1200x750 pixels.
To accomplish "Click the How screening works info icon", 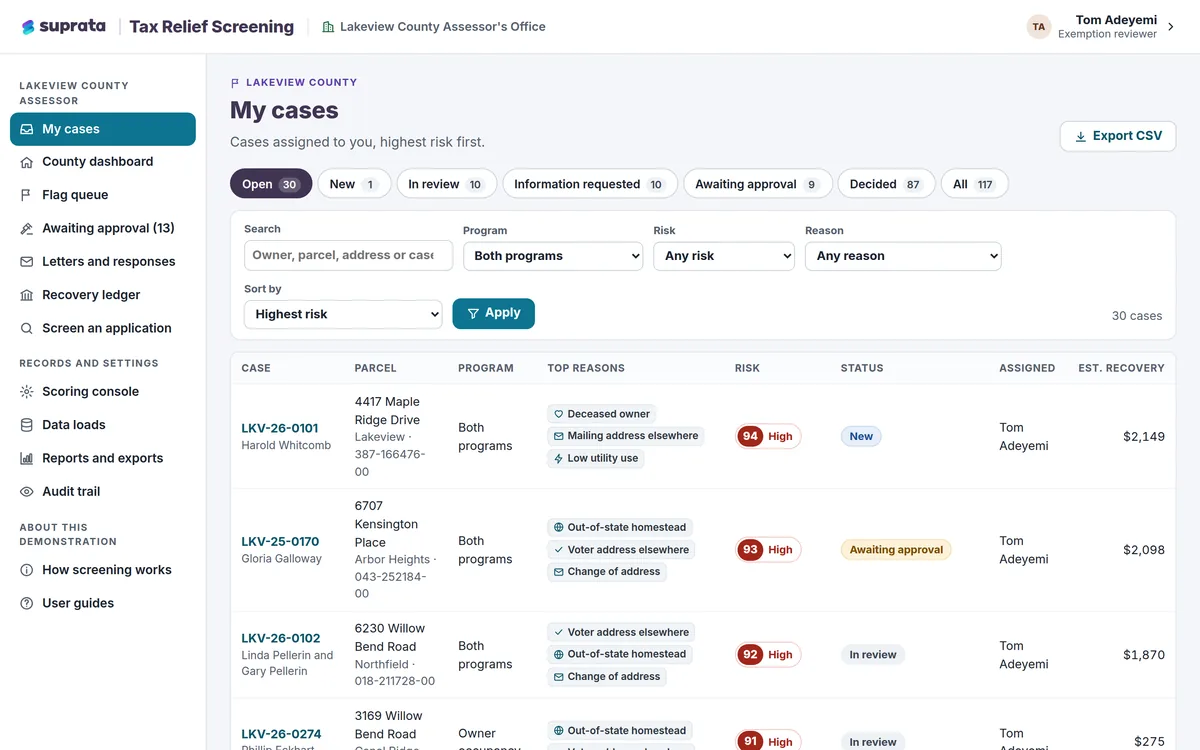I will 27,570.
